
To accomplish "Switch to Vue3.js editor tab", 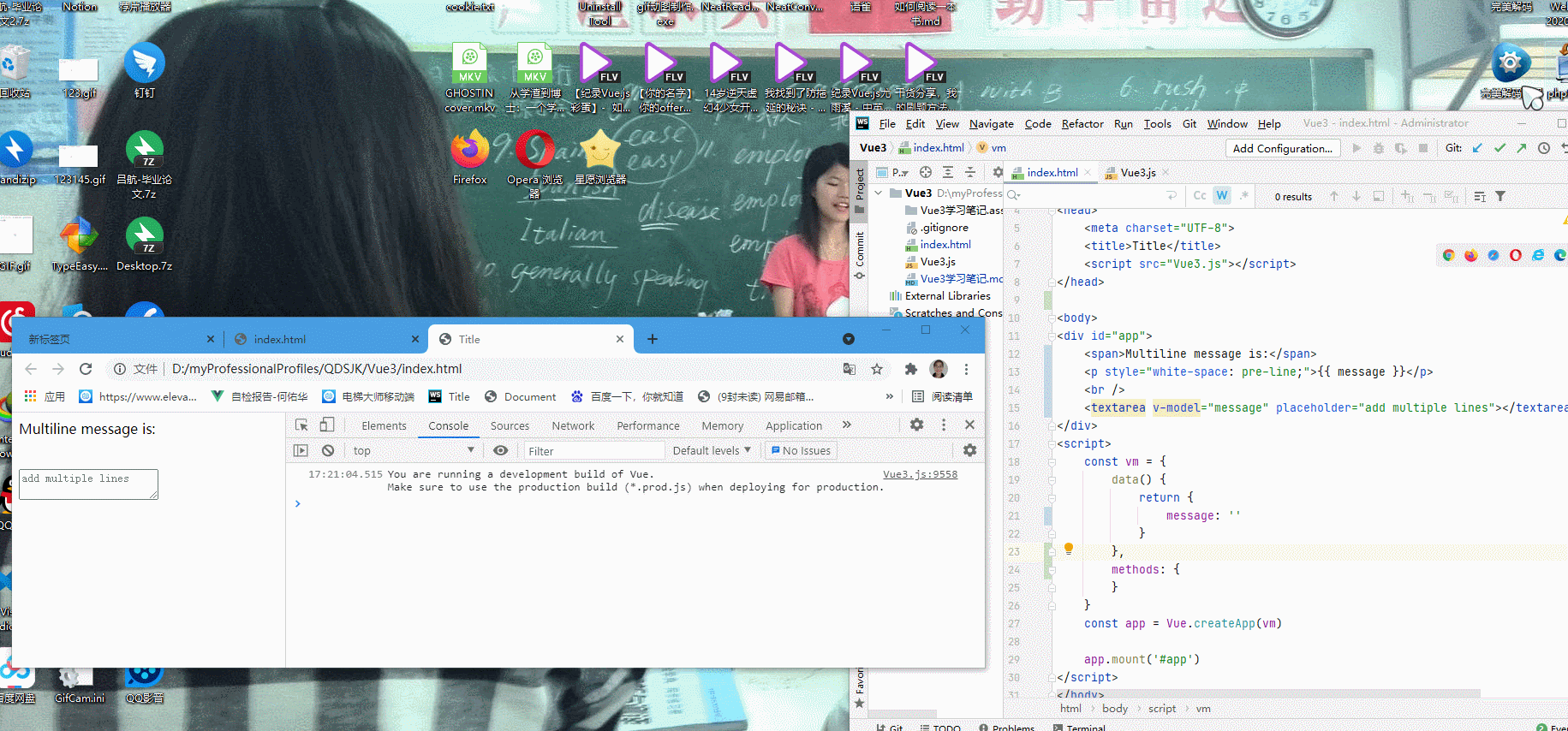I will 1136,173.
